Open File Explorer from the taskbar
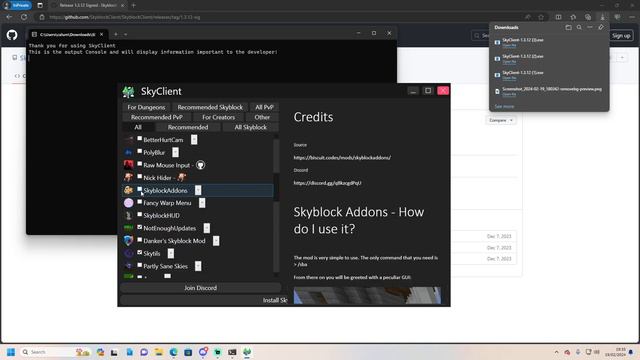 pos(158,352)
